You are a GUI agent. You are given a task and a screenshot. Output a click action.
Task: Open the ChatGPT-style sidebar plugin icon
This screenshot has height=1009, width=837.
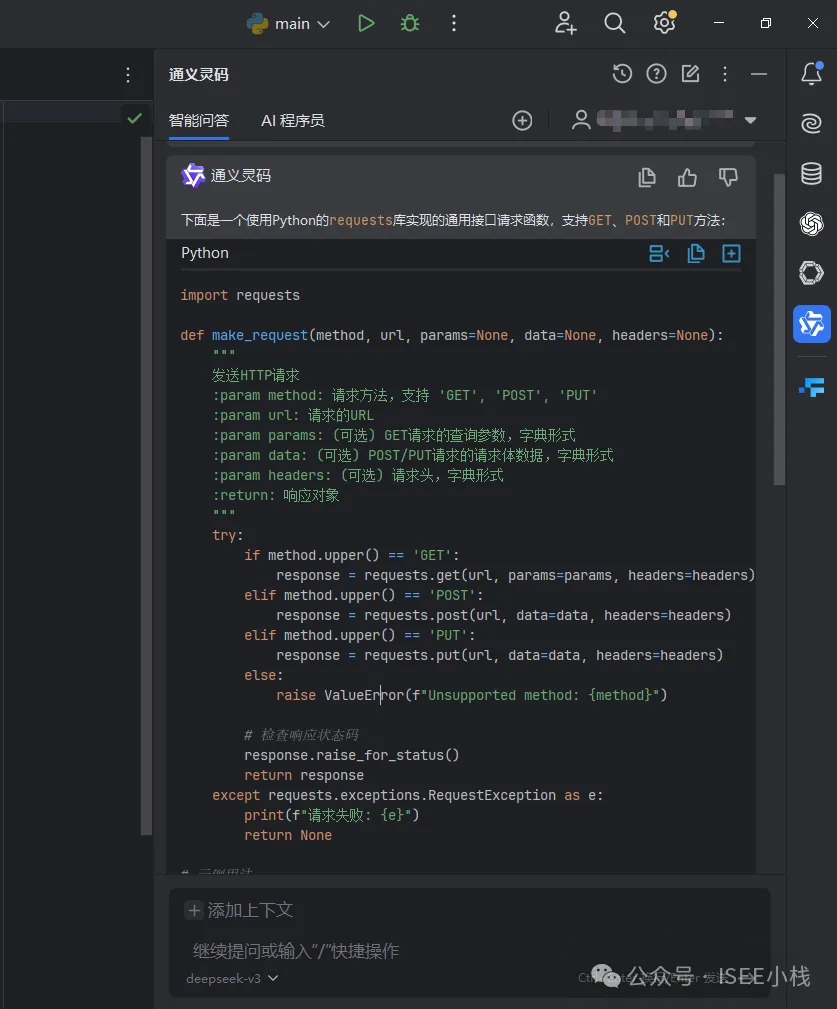click(811, 223)
